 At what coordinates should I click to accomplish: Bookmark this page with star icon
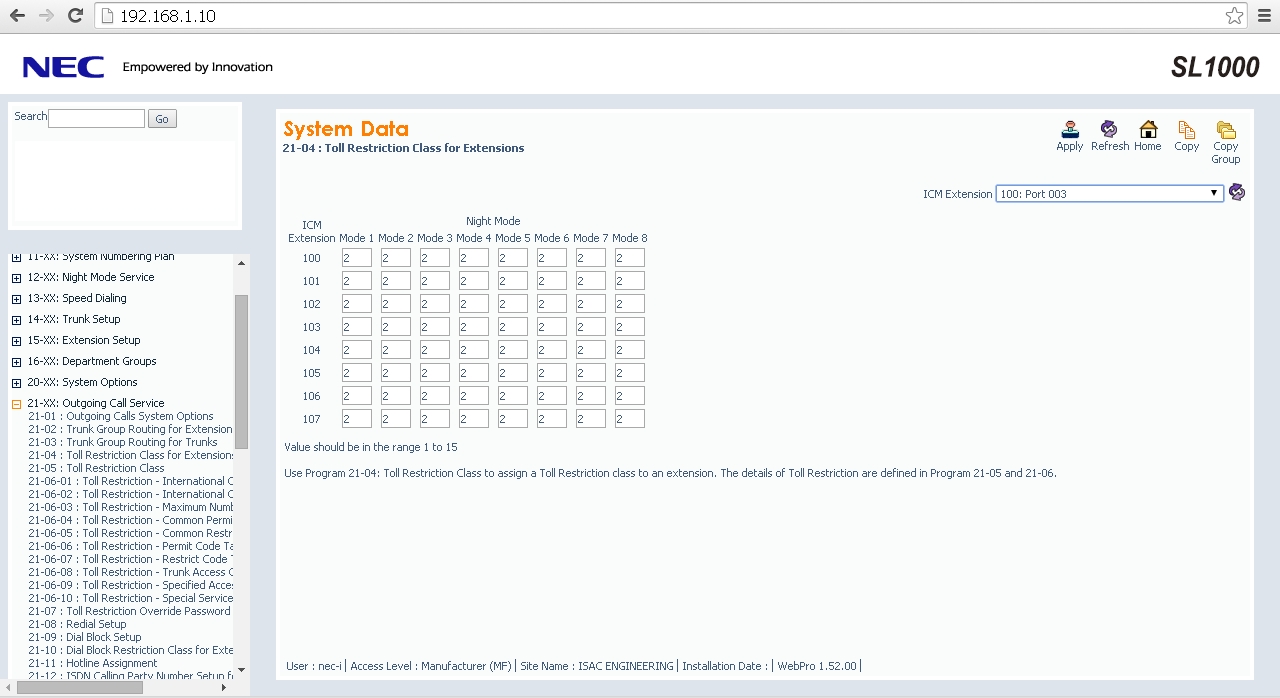pyautogui.click(x=1234, y=16)
